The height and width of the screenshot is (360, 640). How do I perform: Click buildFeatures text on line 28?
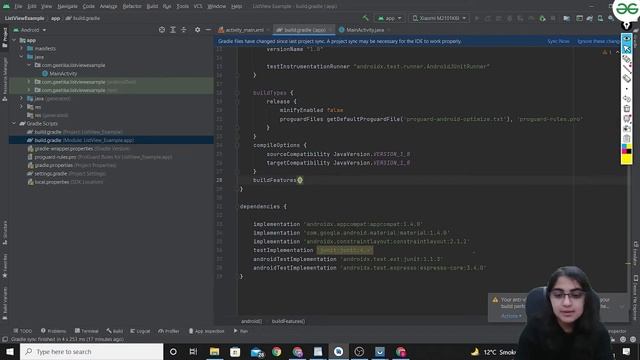coord(275,180)
